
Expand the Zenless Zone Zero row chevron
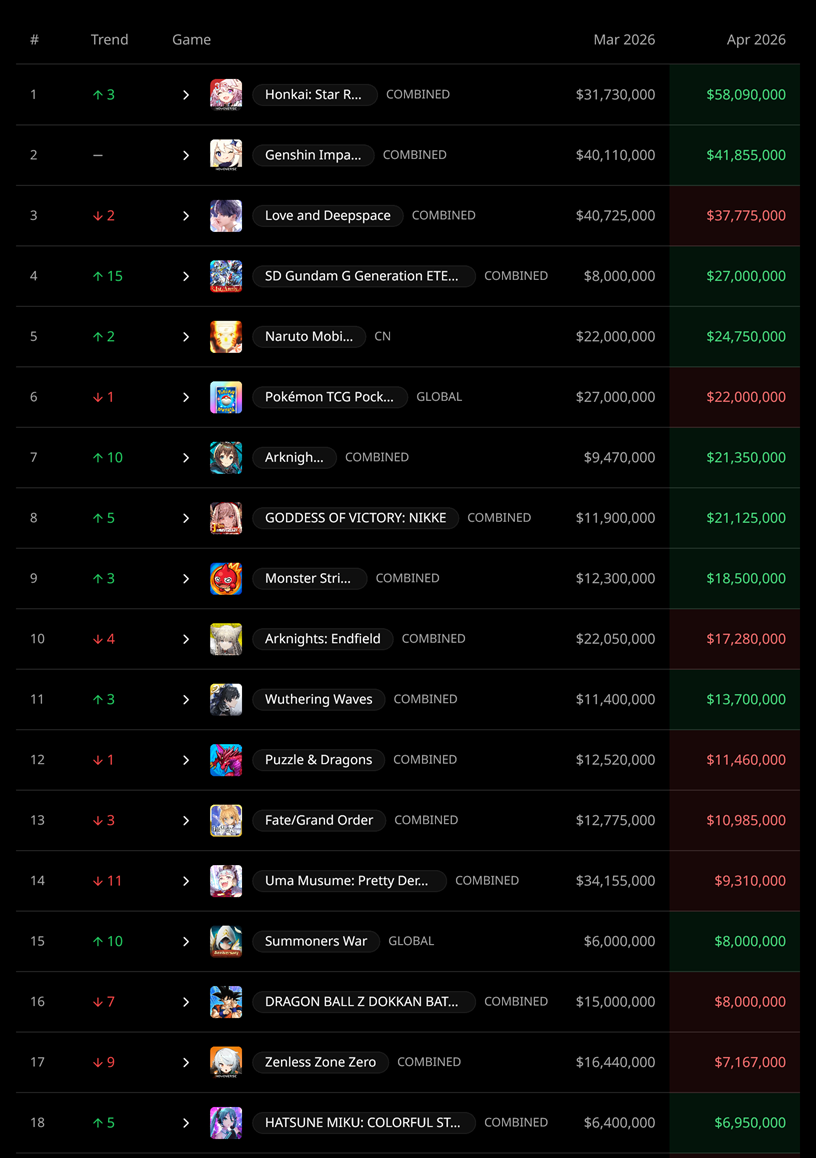click(x=186, y=1062)
